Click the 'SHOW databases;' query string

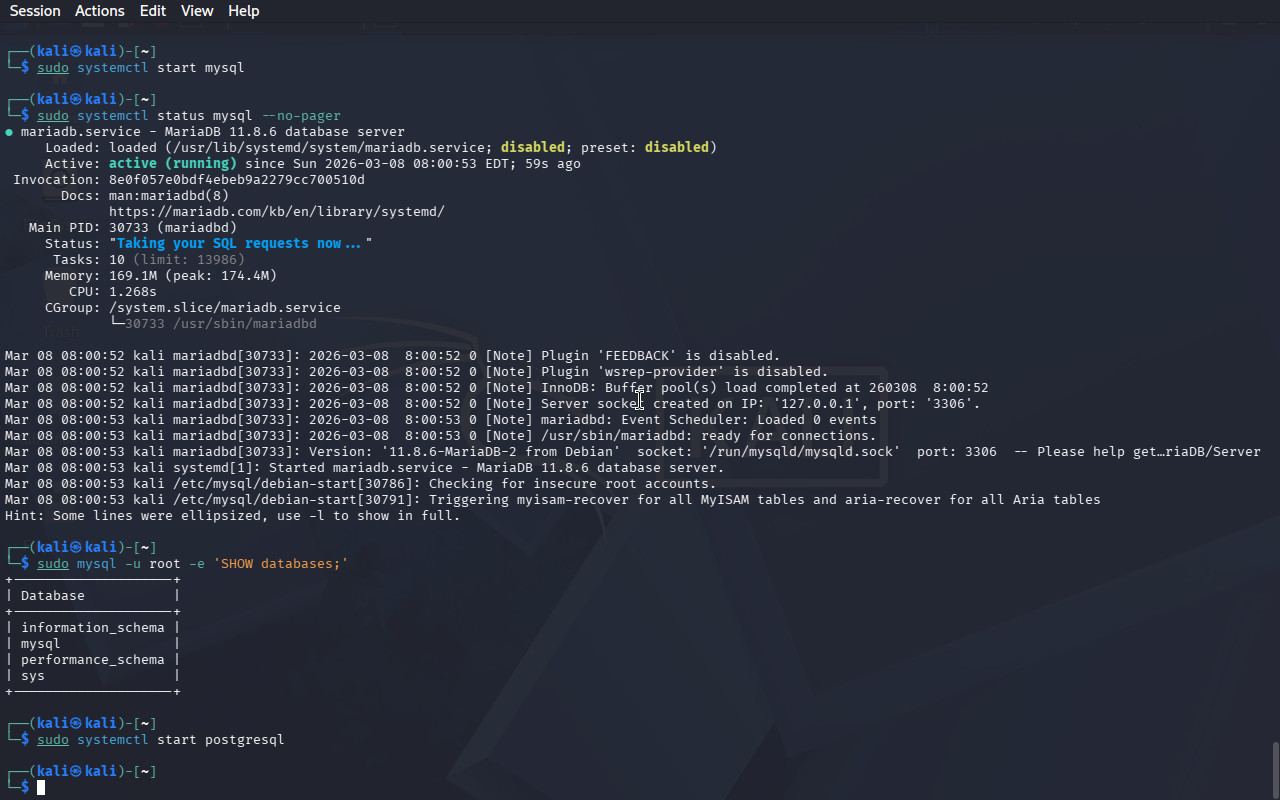coord(280,564)
